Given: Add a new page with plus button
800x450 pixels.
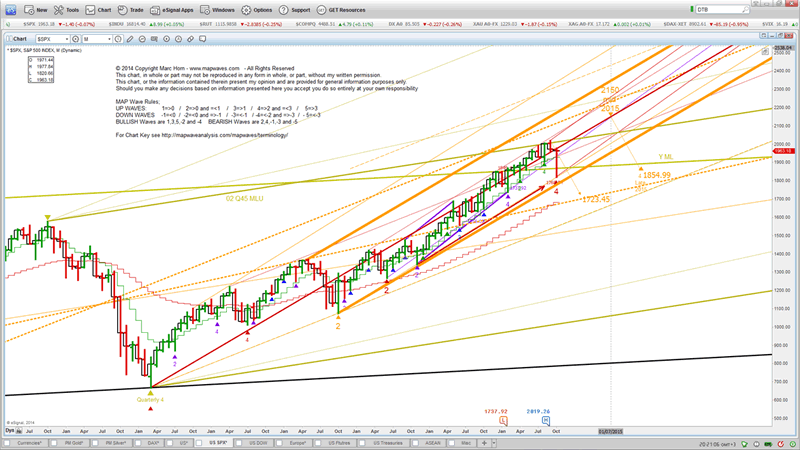Looking at the screenshot, I should point(484,443).
